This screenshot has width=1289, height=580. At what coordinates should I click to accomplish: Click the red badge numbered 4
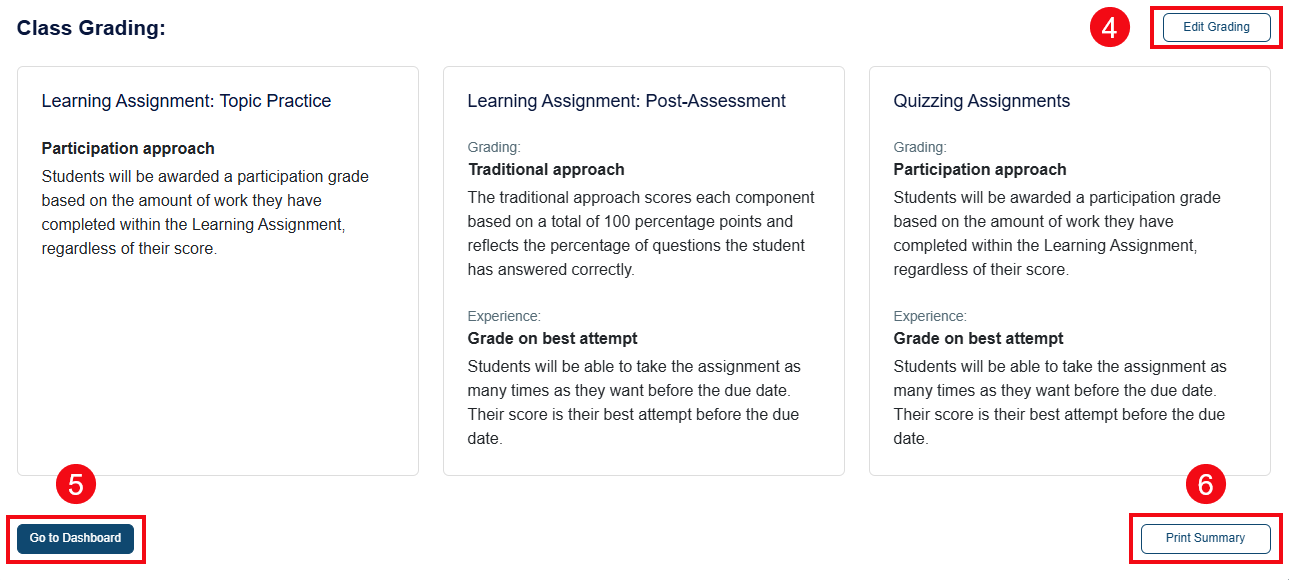click(1109, 26)
